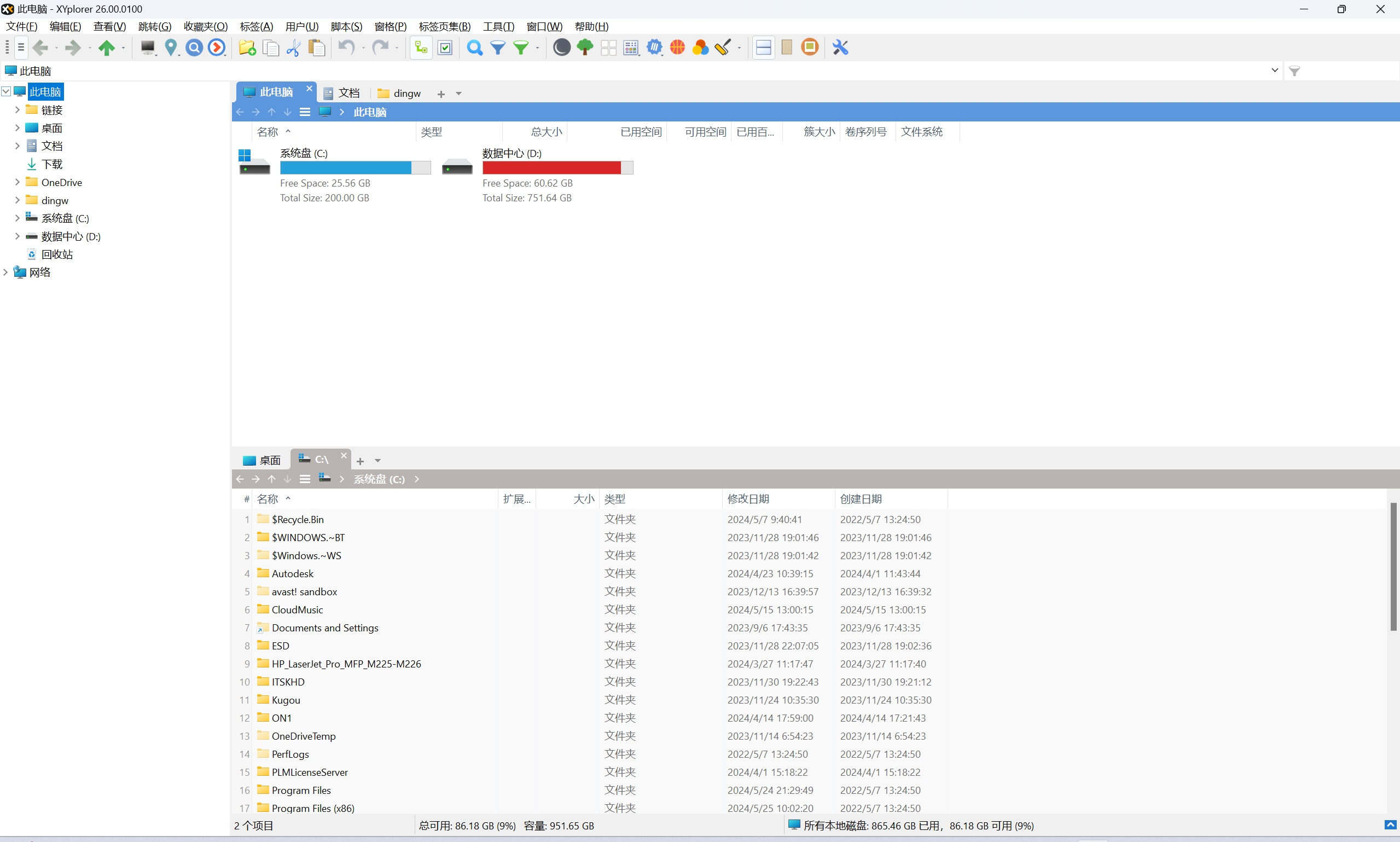Expand the 系统盘 (C:) tree node
1400x842 pixels.
tap(17, 218)
